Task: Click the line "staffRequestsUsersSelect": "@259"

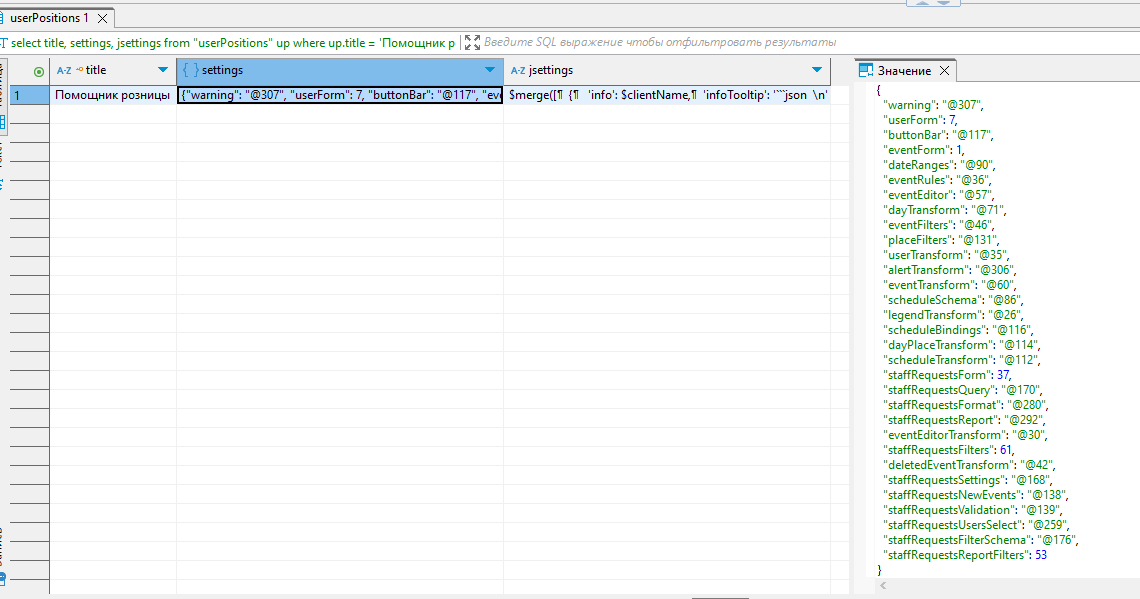Action: (x=976, y=525)
